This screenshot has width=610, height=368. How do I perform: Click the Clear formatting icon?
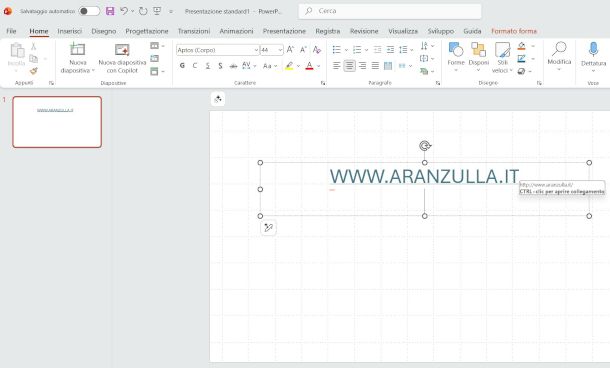317,50
